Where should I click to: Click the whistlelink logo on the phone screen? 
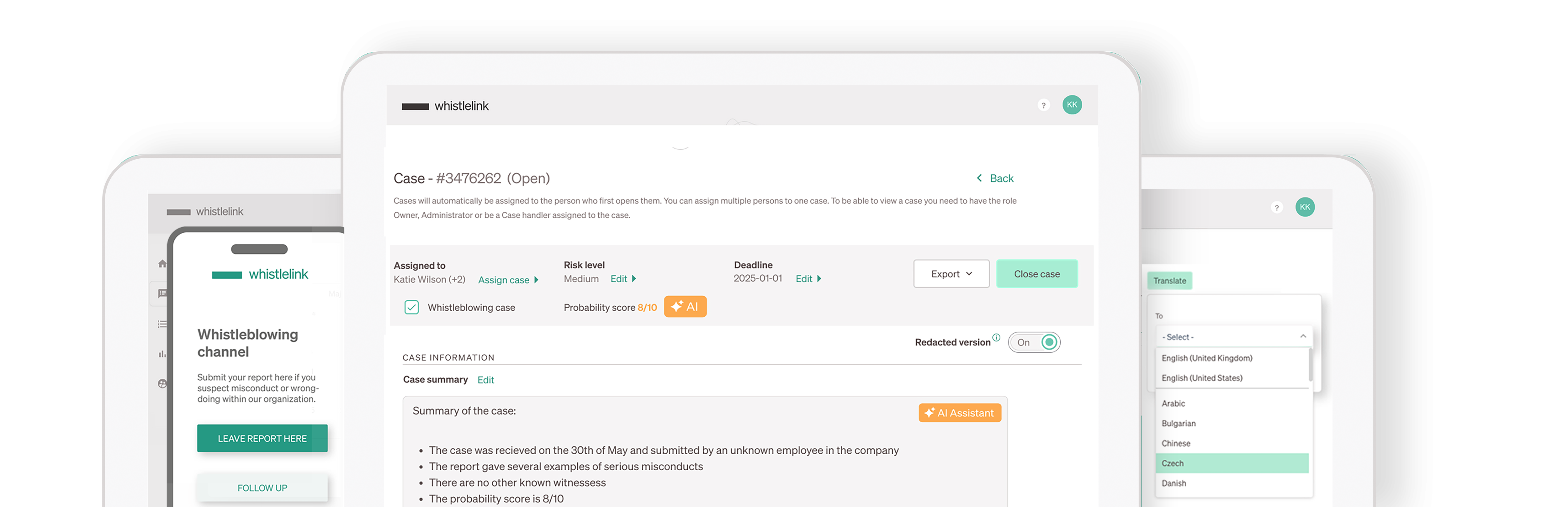click(260, 274)
